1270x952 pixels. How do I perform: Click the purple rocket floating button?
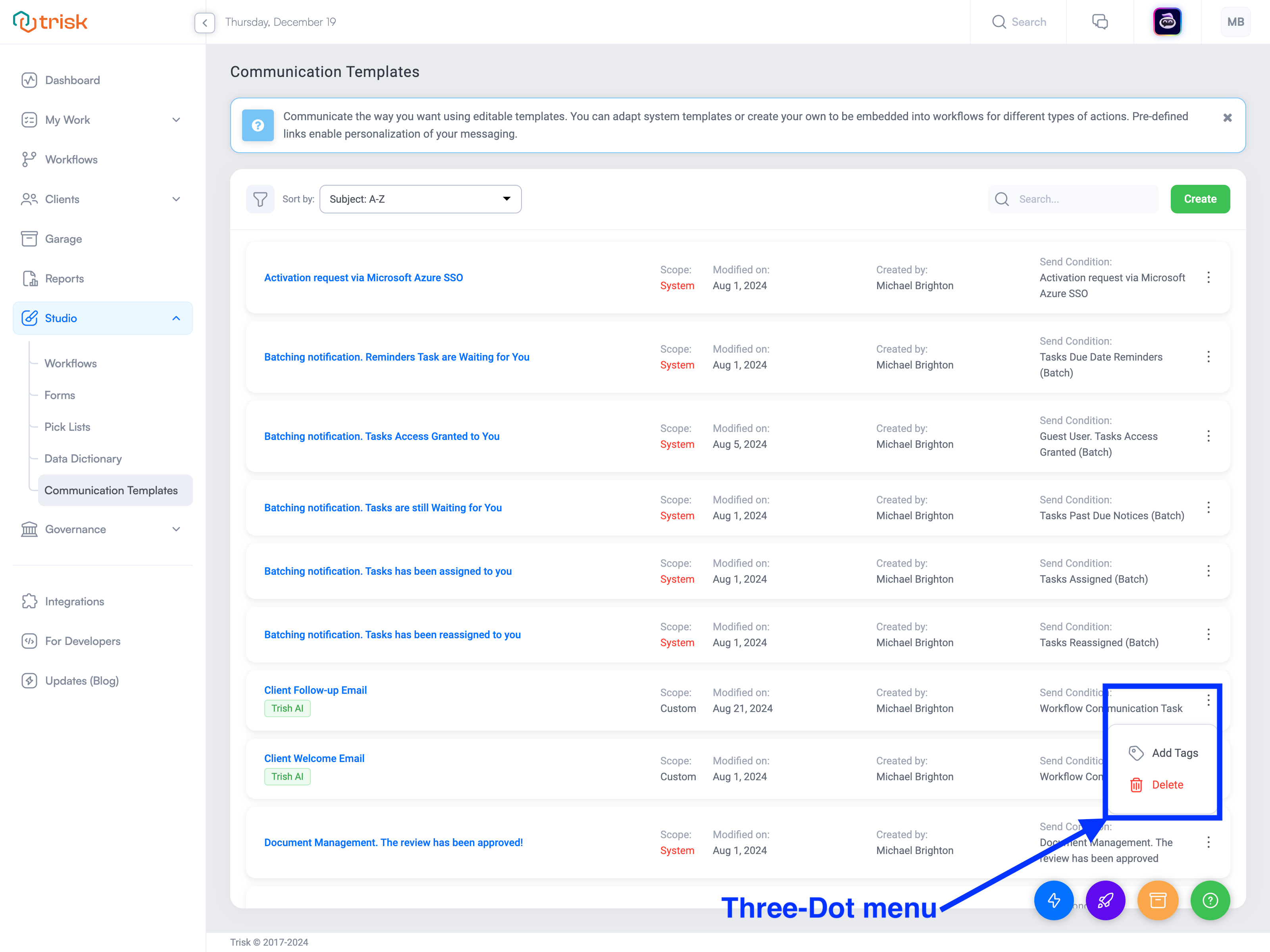[1105, 900]
